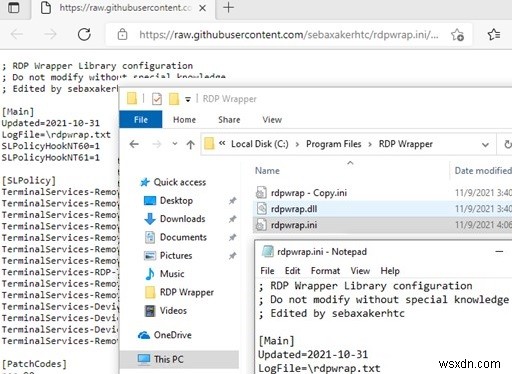Click the pin icon next to Pictures
Image resolution: width=512 pixels, height=374 pixels.
click(x=232, y=256)
